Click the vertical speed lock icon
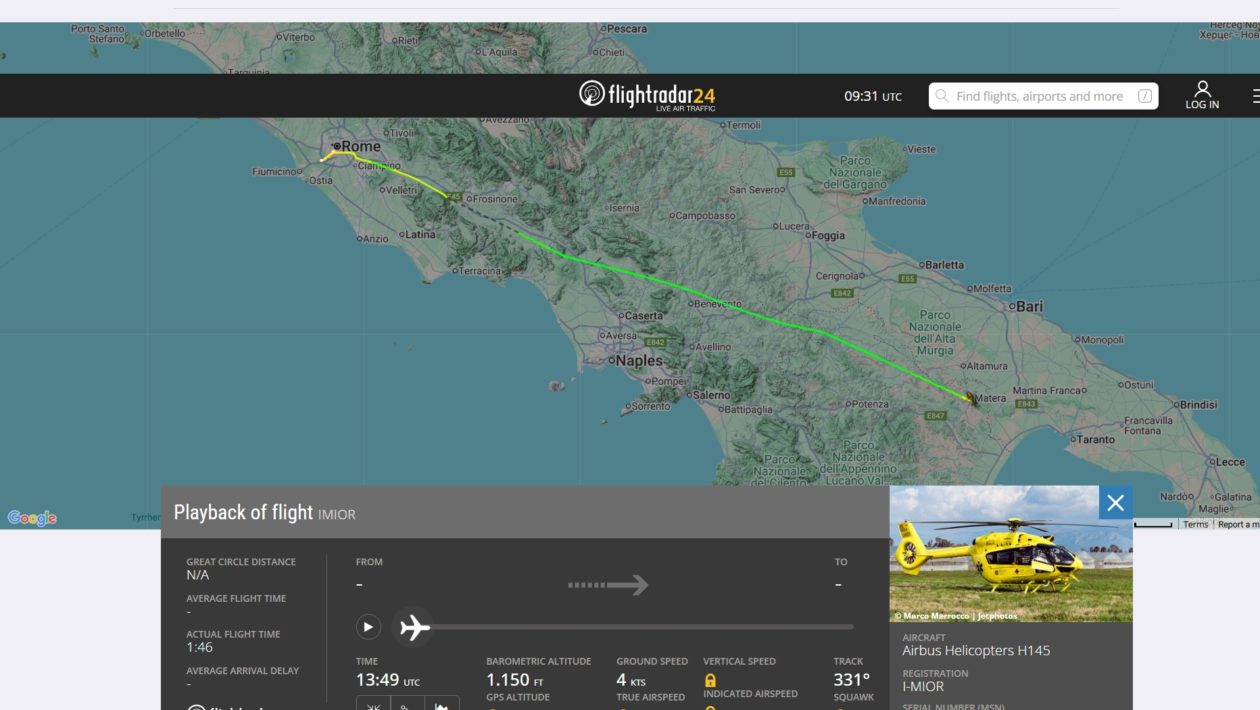 710,681
